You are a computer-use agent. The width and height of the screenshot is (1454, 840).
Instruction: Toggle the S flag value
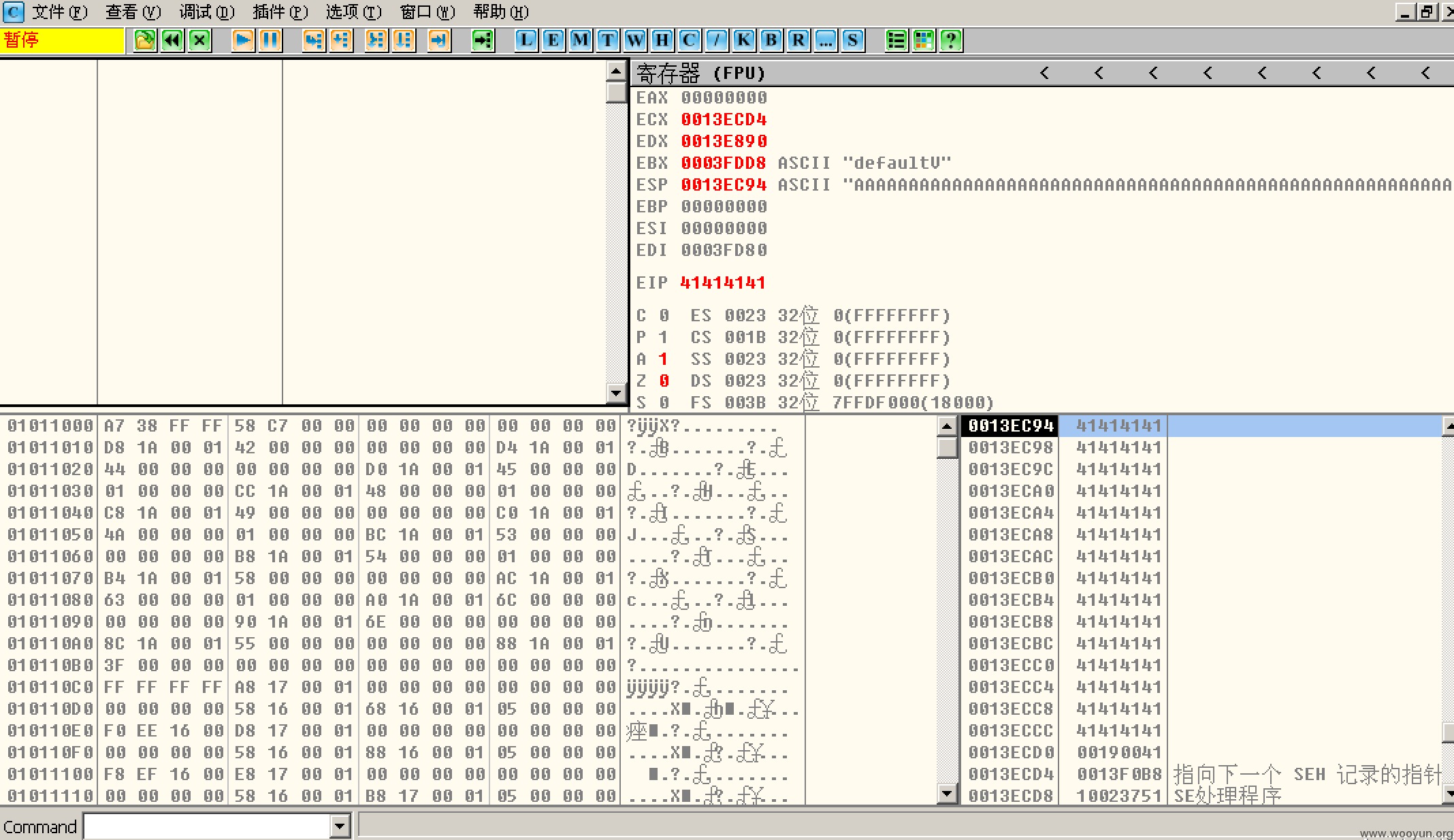click(664, 402)
